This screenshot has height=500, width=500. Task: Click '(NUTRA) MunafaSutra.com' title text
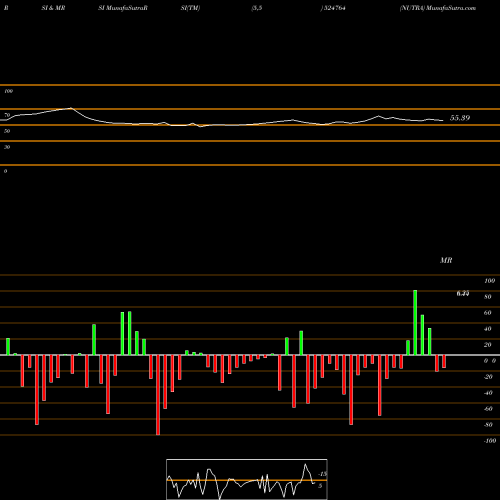[x=438, y=8]
